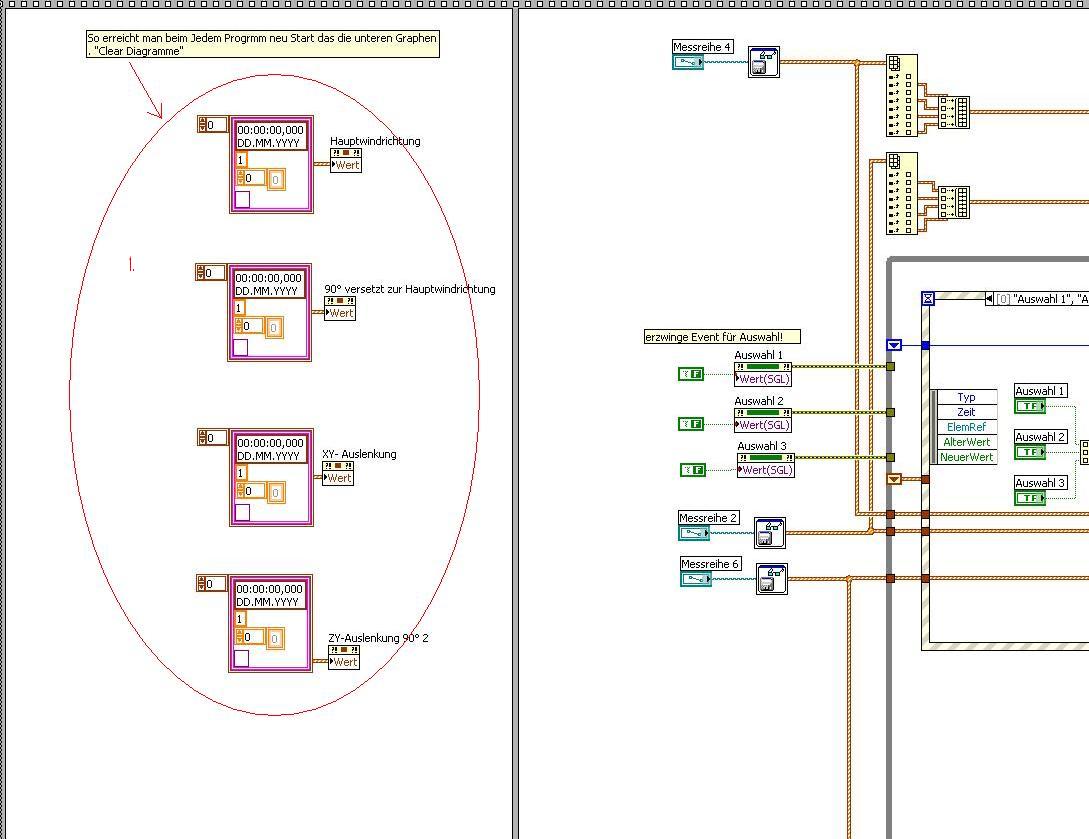Click the empty color box in XY-Auslenkung cluster
The width and height of the screenshot is (1089, 839).
coord(242,513)
